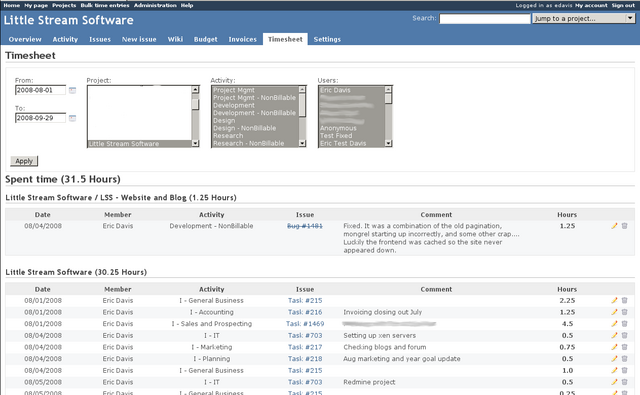This screenshot has height=395, width=640.
Task: Open issue Task #217
Action: [x=305, y=347]
